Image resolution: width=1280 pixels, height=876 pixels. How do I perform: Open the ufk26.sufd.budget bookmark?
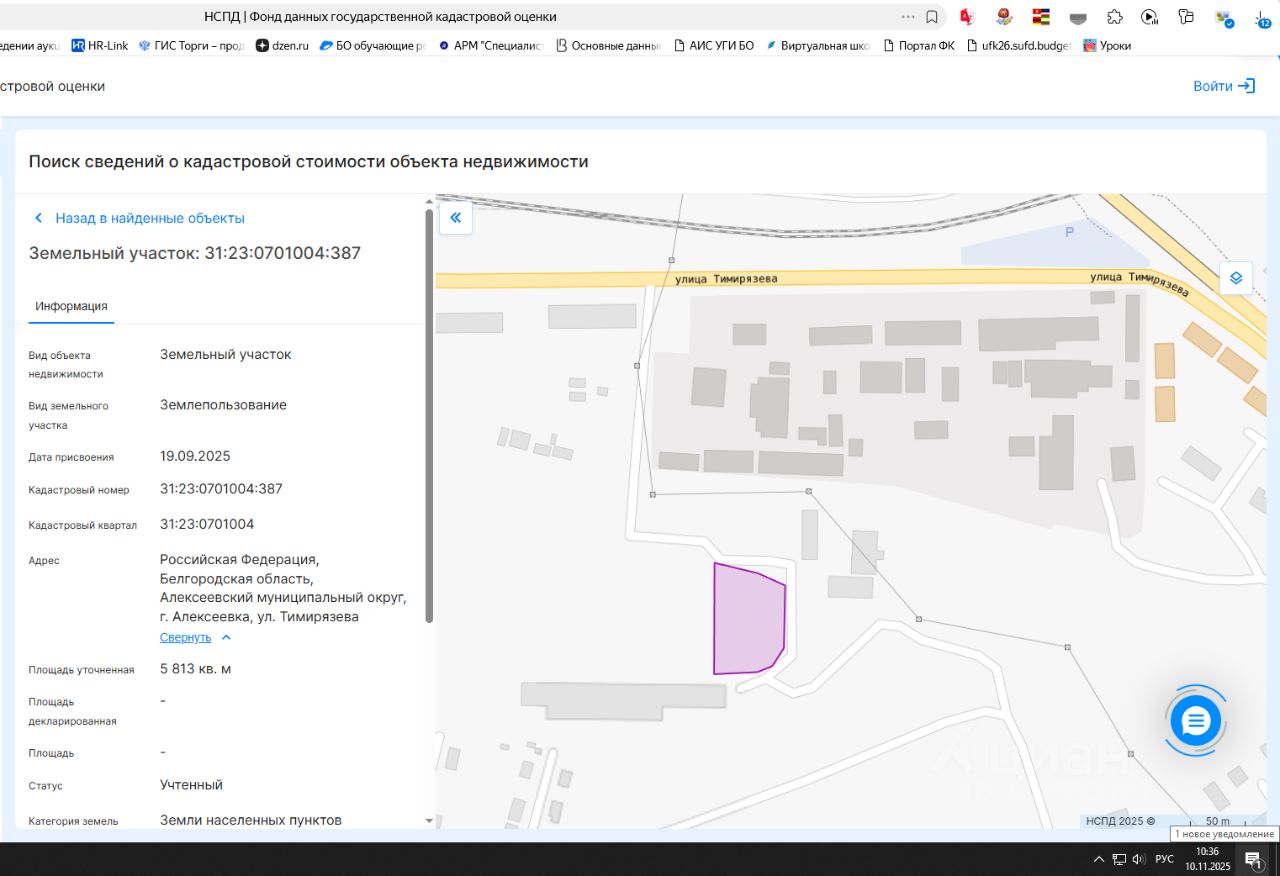pyautogui.click(x=1019, y=45)
